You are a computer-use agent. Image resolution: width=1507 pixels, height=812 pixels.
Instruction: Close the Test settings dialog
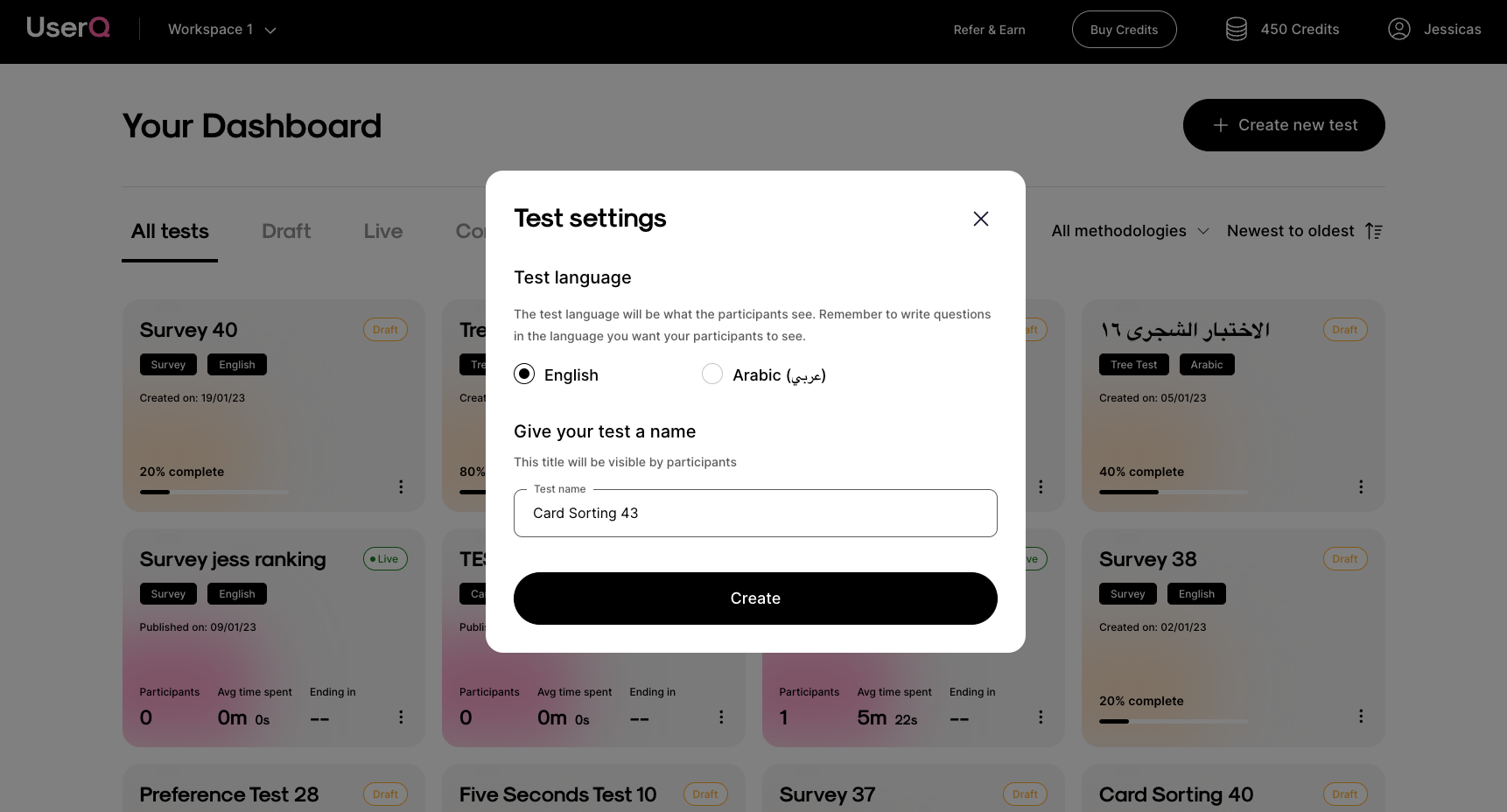(x=980, y=219)
